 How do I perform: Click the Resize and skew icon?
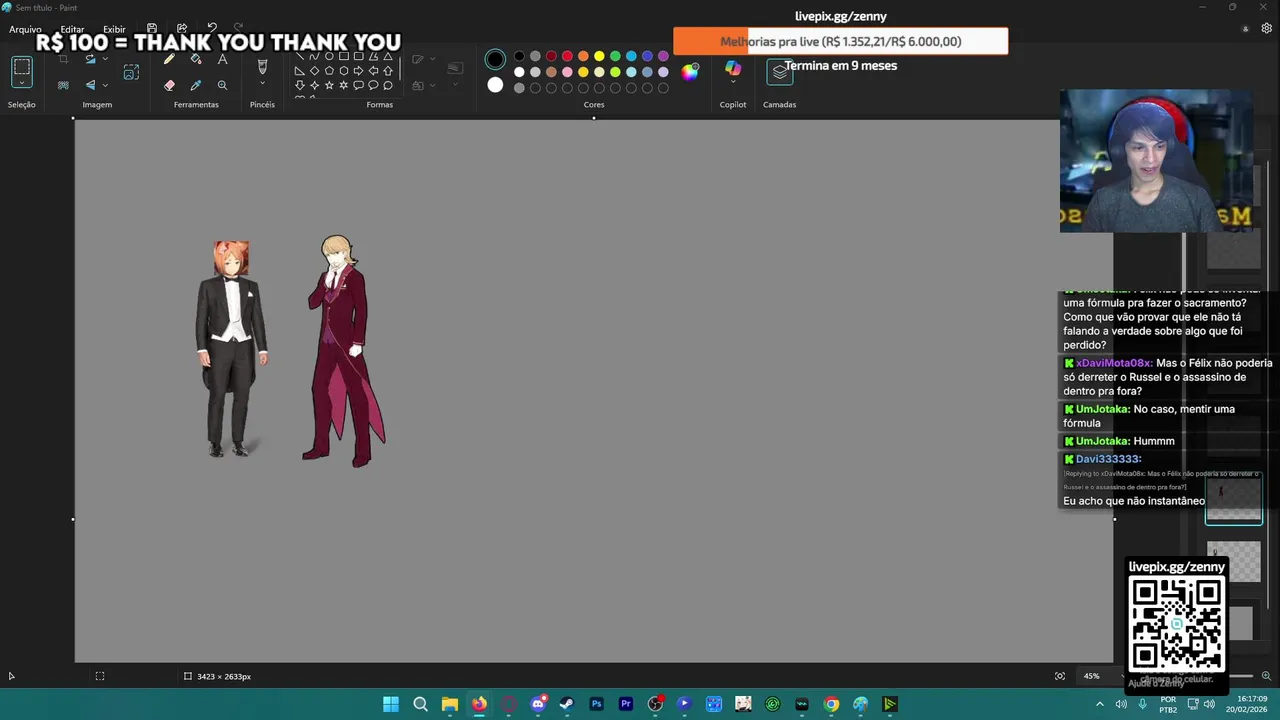pos(131,72)
